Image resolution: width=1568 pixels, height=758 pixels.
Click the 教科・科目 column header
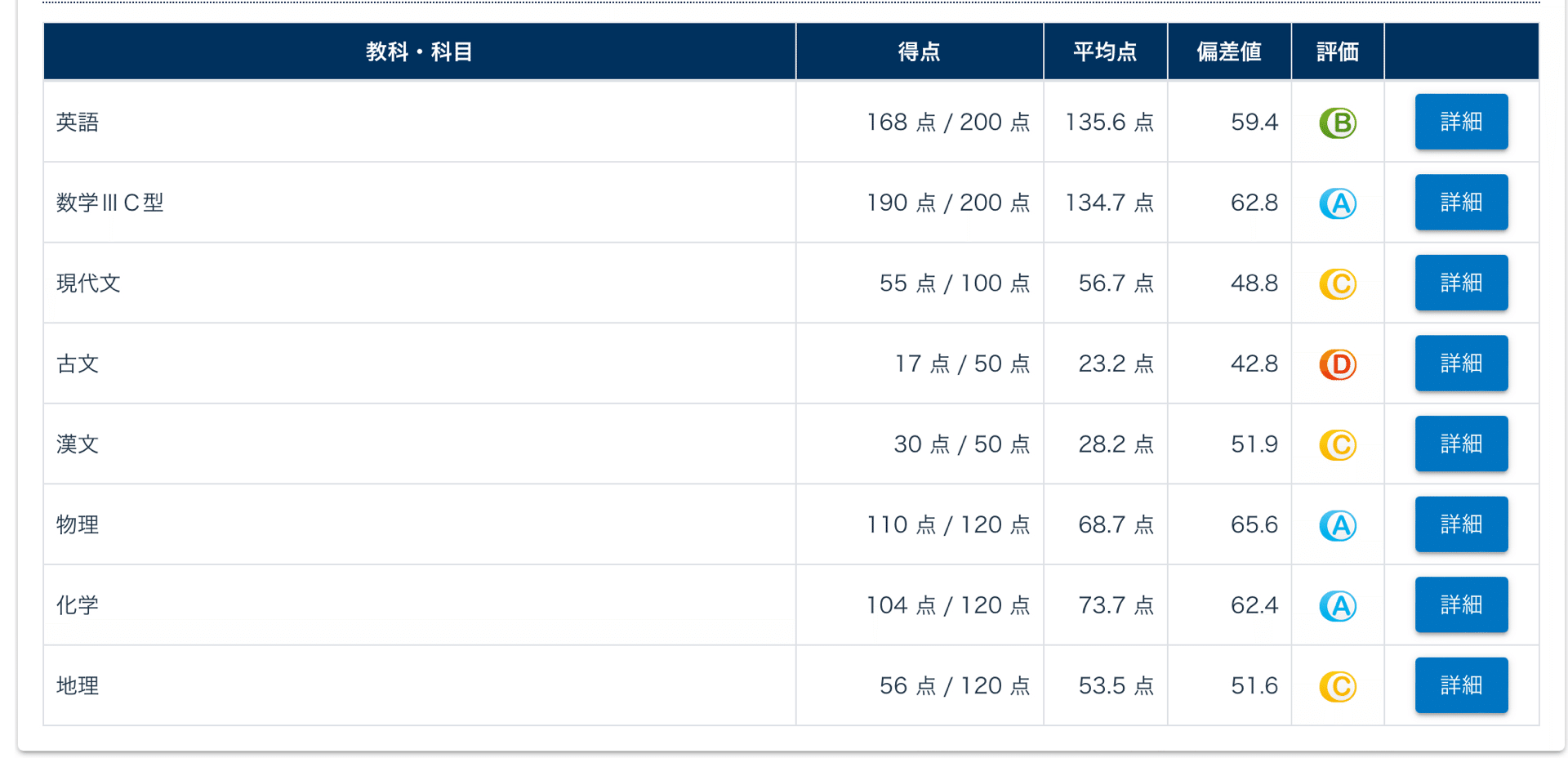point(419,51)
